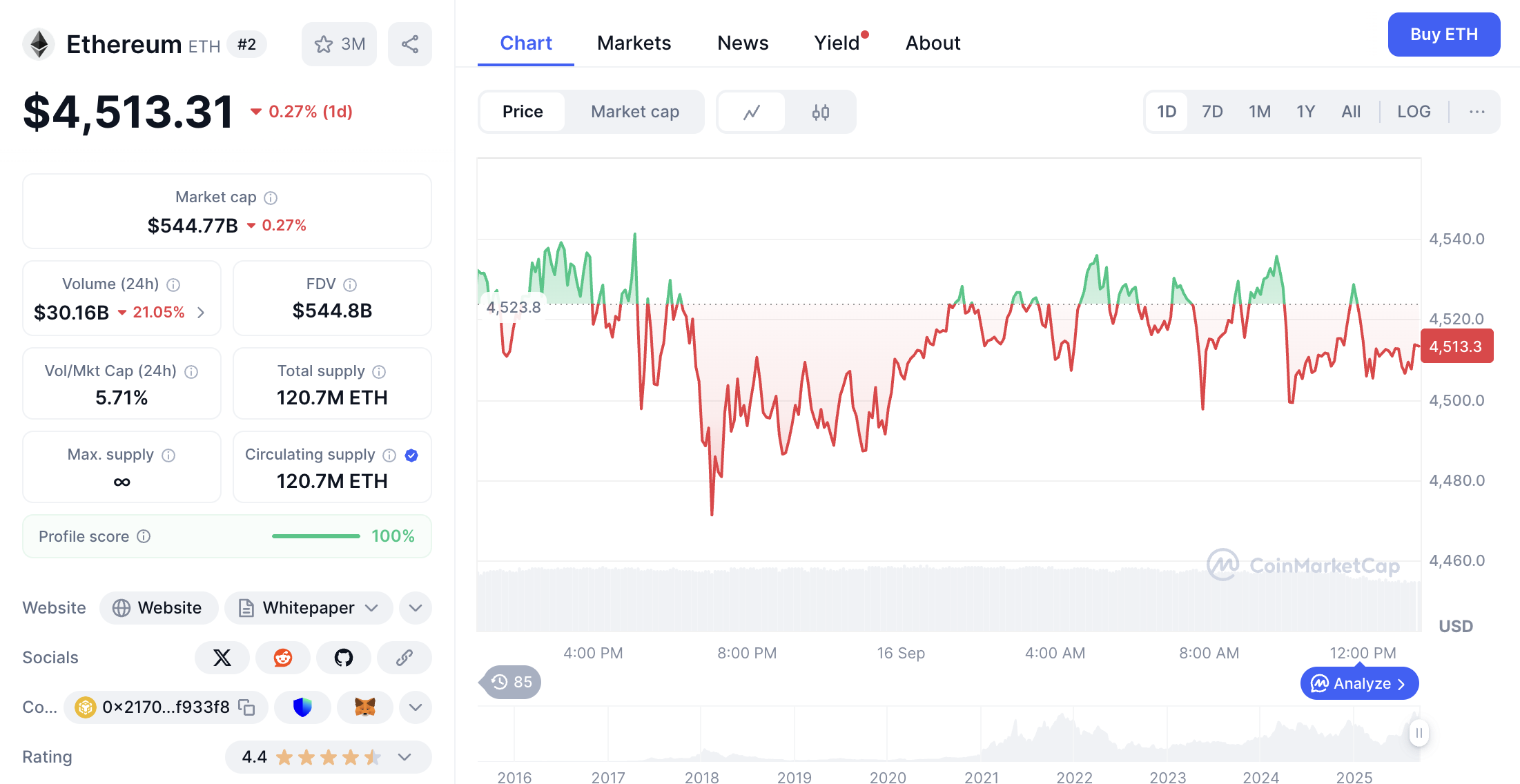Click the blue shield wallet icon
The width and height of the screenshot is (1520, 784).
coord(302,707)
